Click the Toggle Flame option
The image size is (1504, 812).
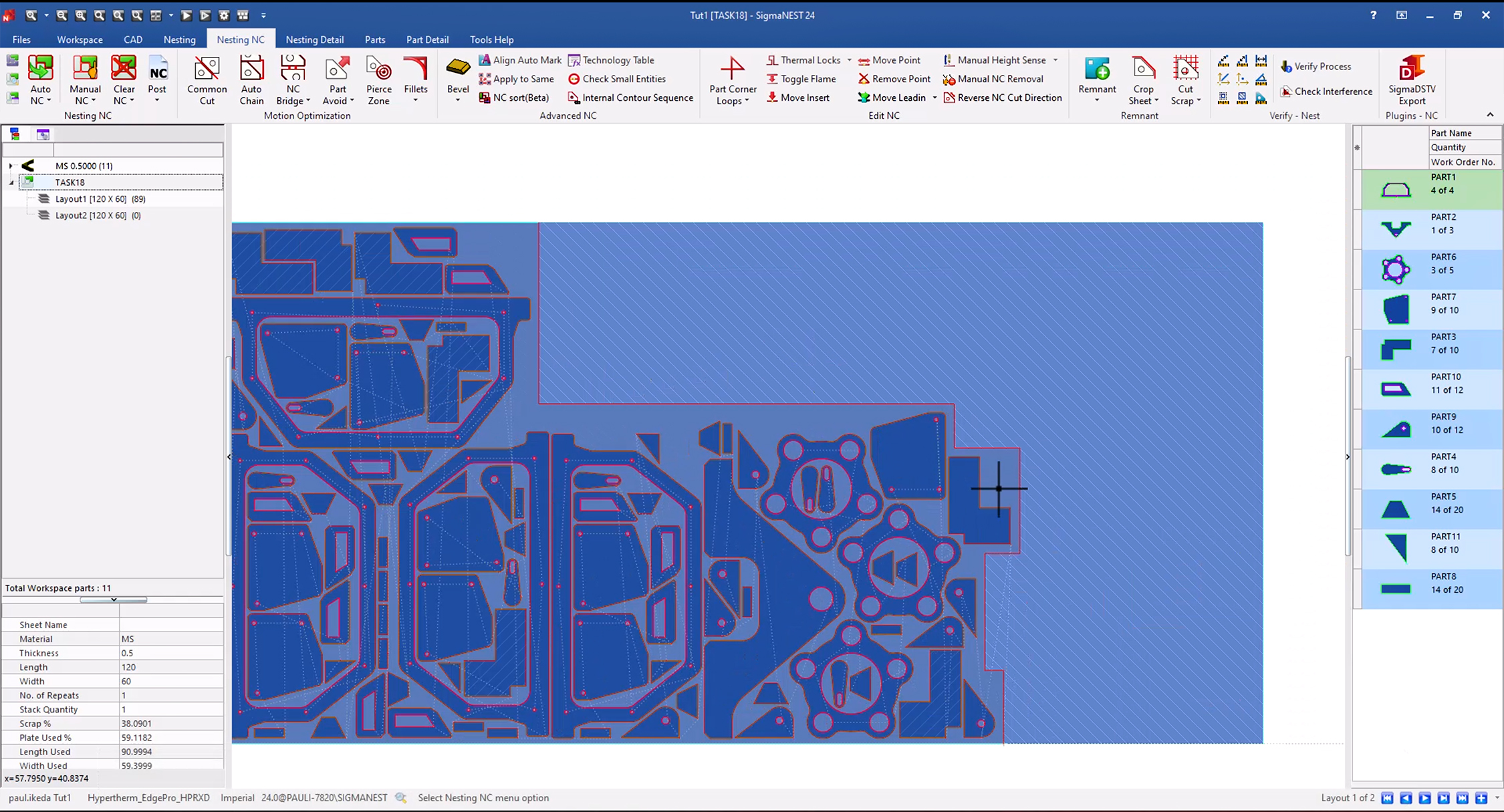point(807,79)
